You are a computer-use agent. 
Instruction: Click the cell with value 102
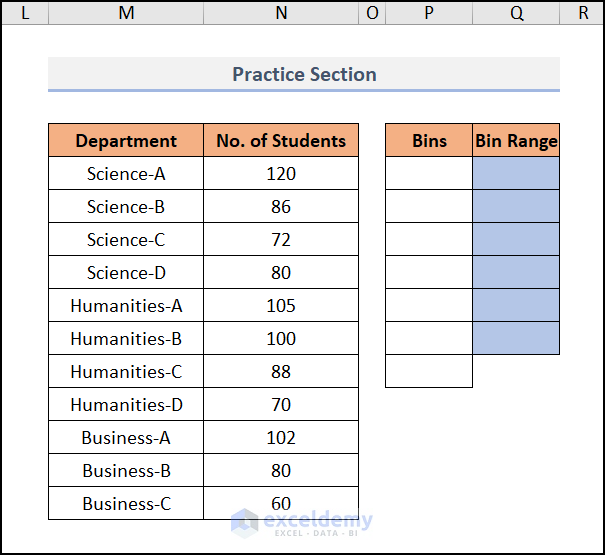(281, 438)
